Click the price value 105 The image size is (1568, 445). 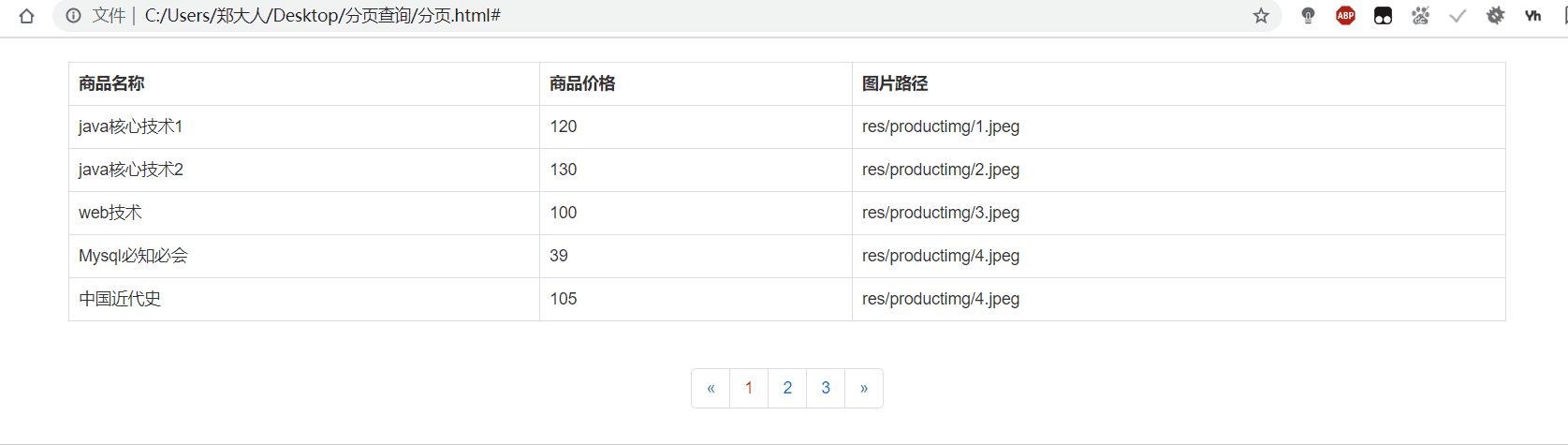click(564, 299)
